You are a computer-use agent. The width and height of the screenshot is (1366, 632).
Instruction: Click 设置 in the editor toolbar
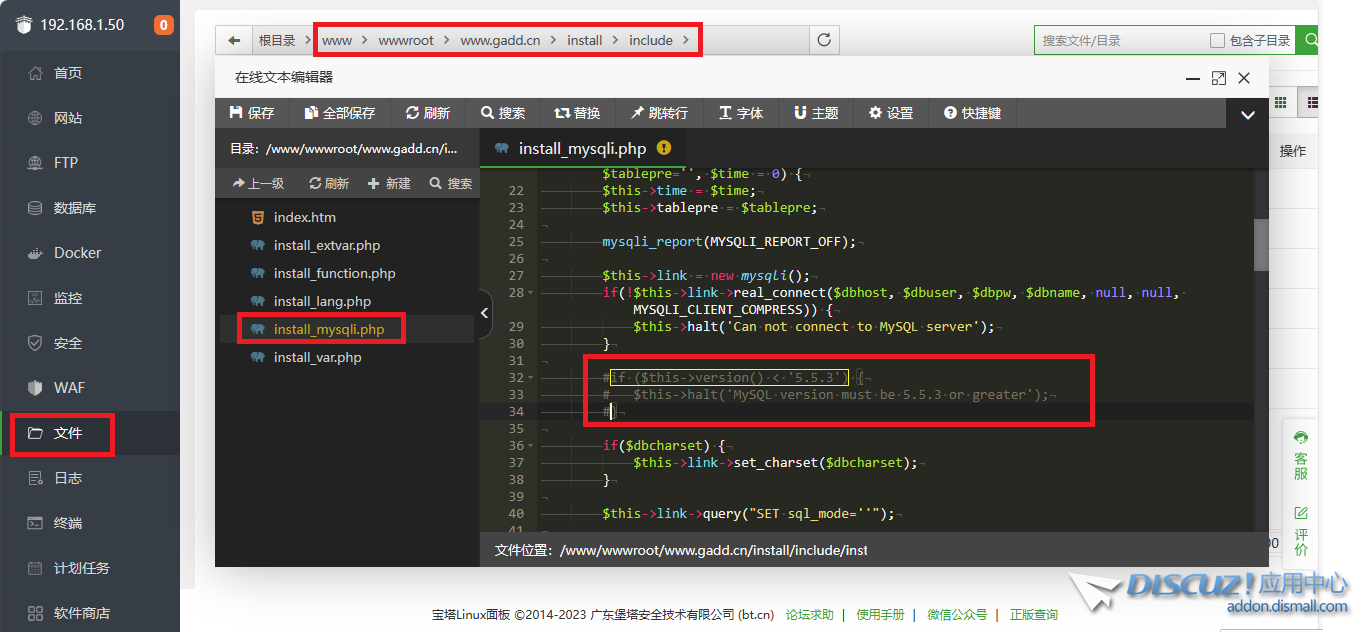click(891, 113)
